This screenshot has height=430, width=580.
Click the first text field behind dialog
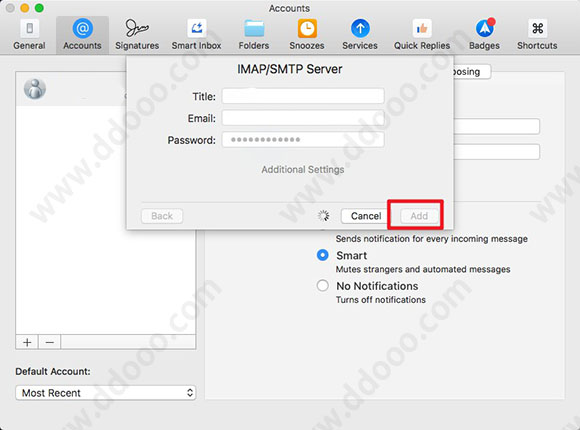496,126
